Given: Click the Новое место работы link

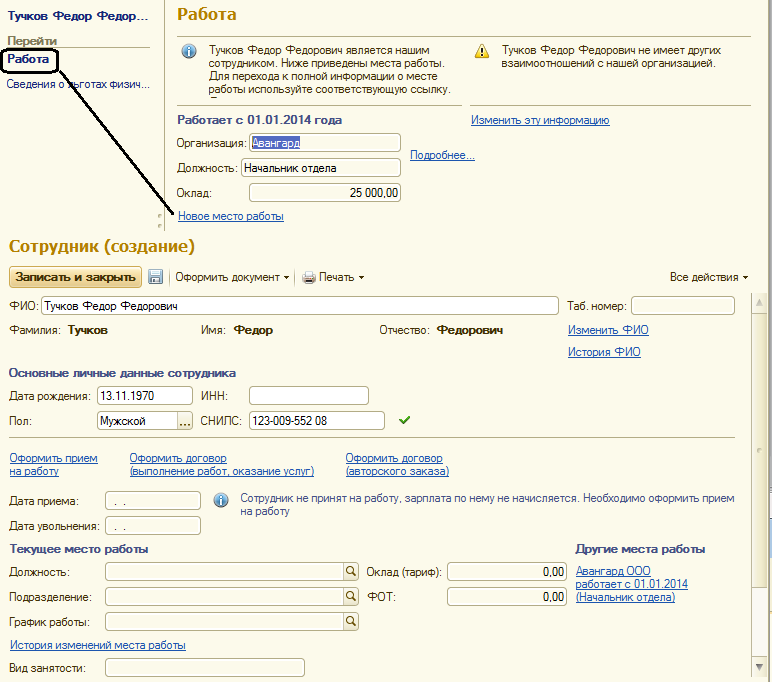Looking at the screenshot, I should point(230,216).
